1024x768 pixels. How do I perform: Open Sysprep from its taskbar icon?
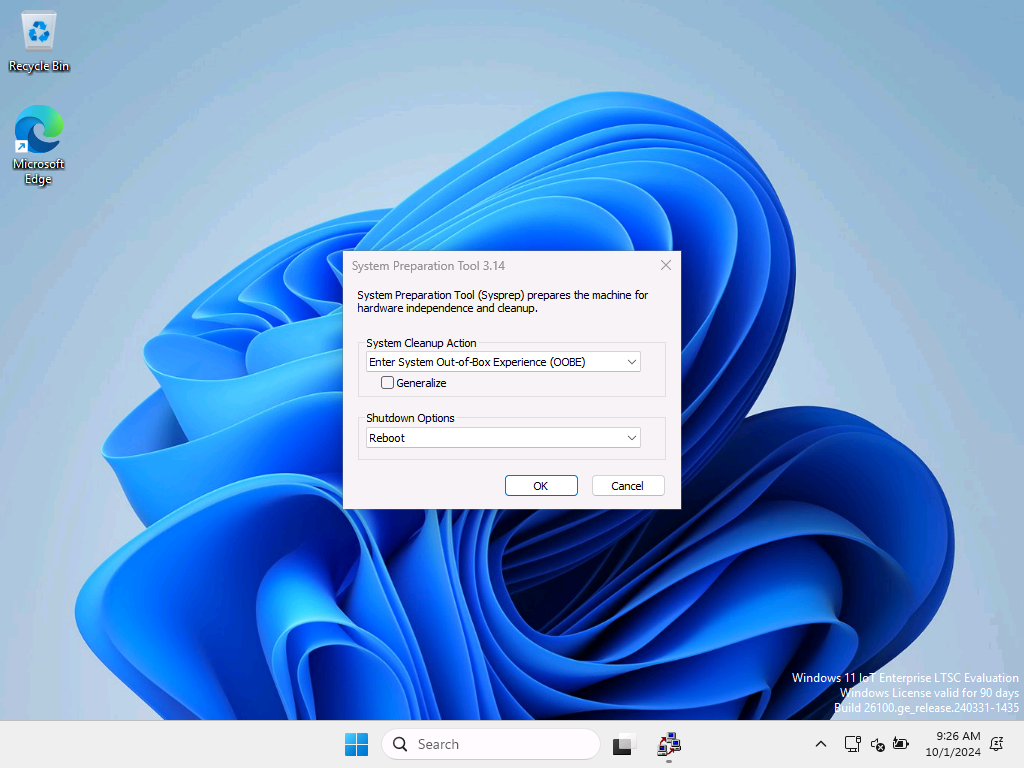point(668,744)
